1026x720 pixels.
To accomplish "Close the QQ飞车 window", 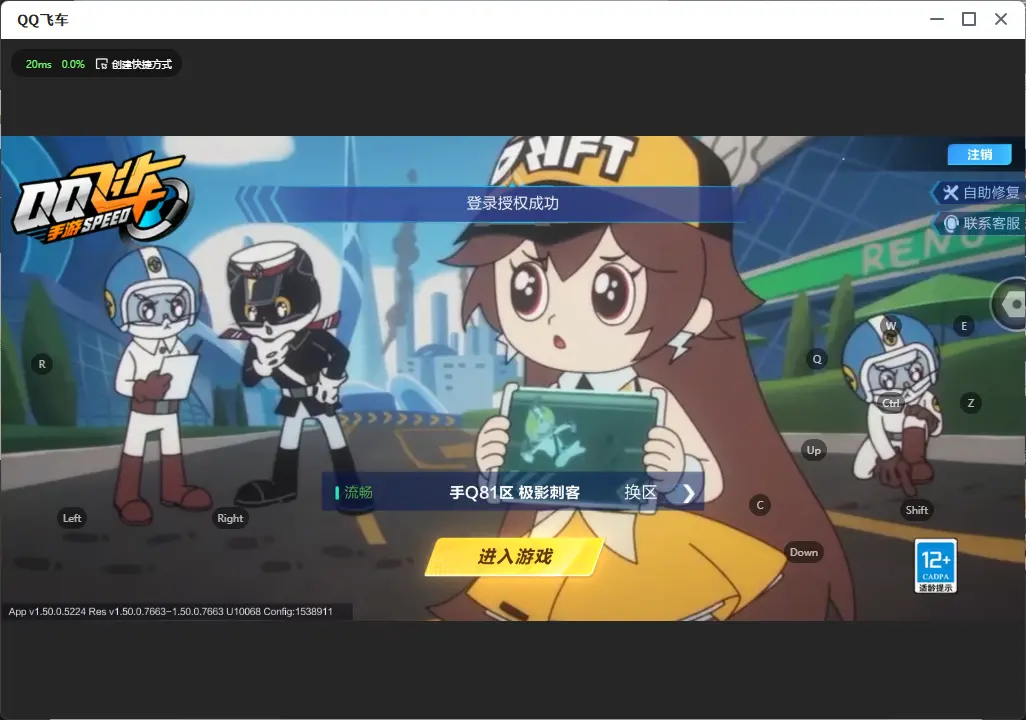I will pos(1001,19).
